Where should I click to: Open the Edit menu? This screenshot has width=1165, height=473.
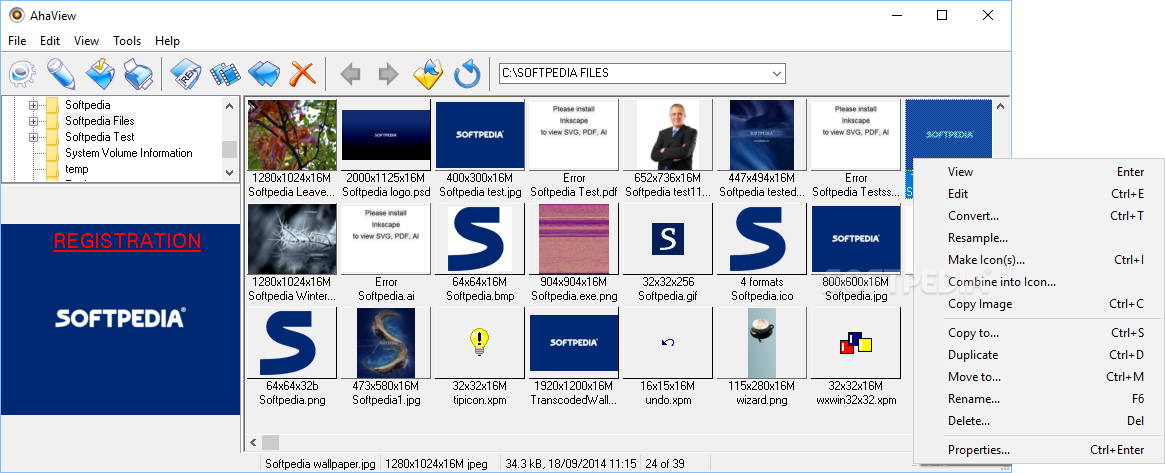click(x=50, y=41)
